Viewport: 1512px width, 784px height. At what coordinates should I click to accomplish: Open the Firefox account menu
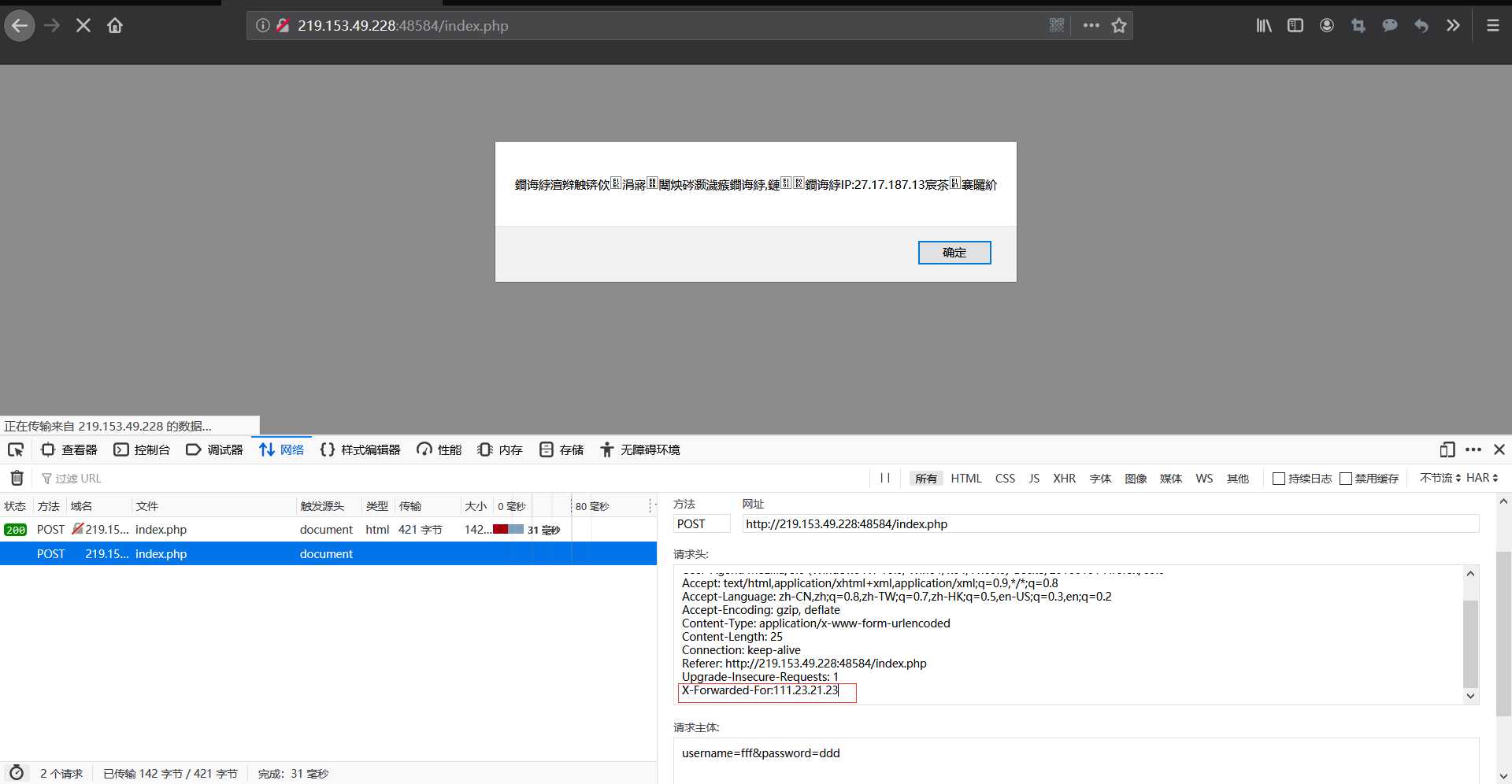[1327, 26]
